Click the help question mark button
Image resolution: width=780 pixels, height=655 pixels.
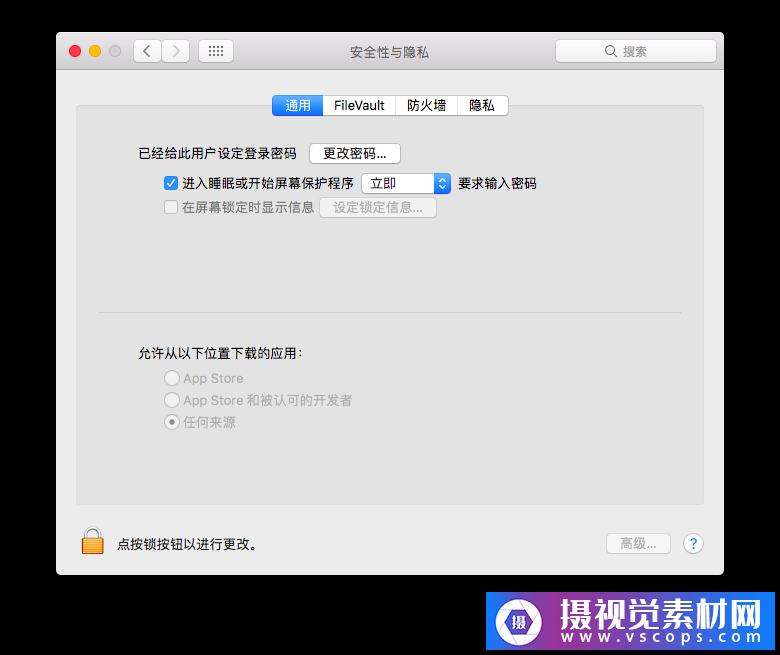(x=693, y=544)
